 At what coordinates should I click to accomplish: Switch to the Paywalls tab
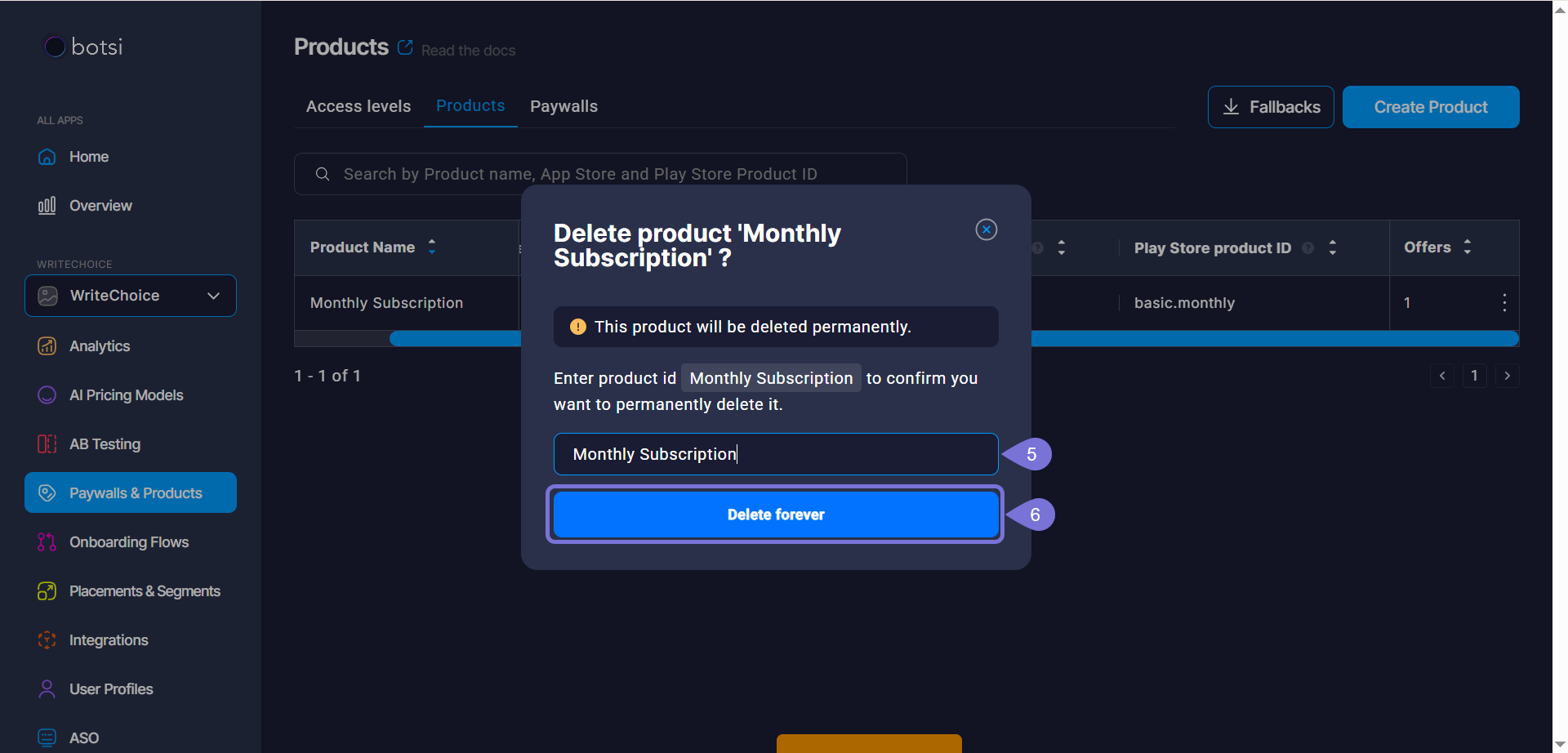(x=563, y=106)
